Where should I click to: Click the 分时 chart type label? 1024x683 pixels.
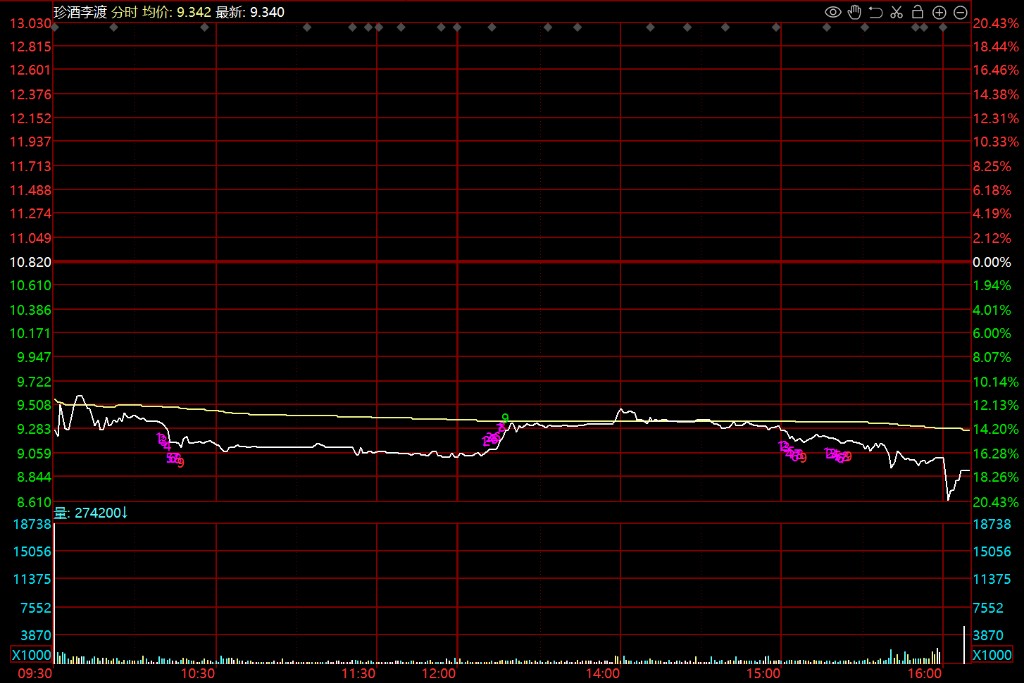(124, 12)
